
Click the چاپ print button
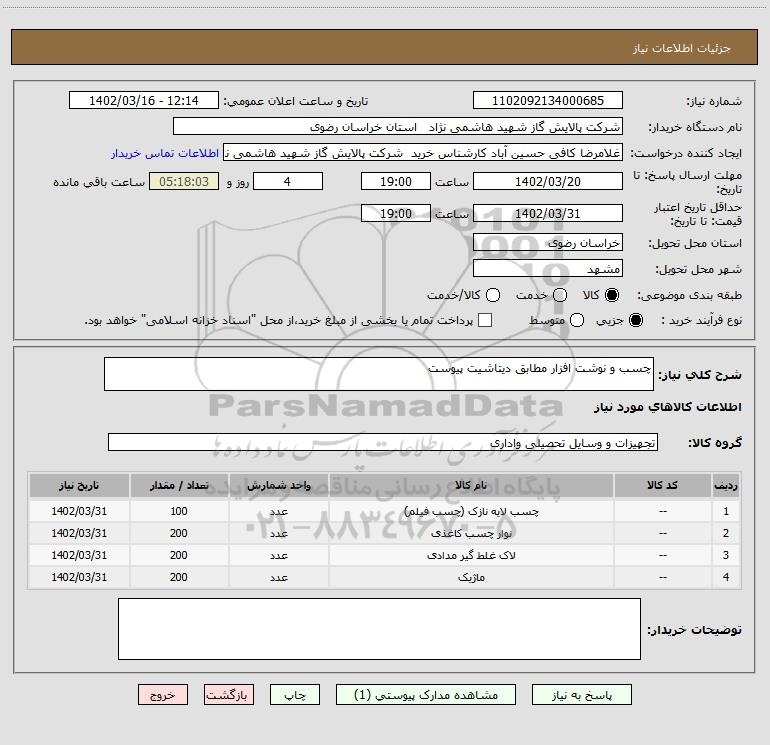(295, 695)
